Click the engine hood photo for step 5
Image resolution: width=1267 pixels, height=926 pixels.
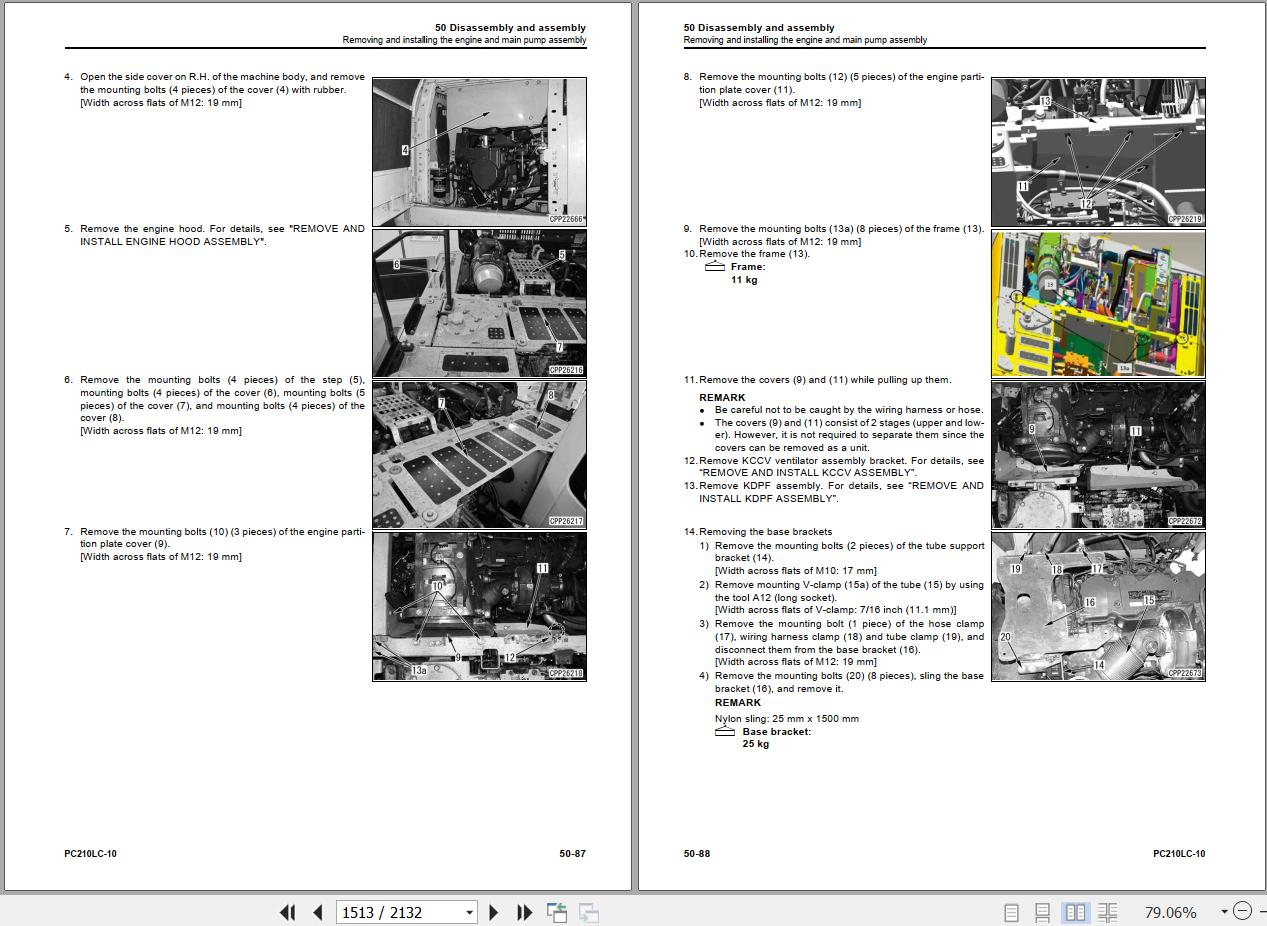479,303
